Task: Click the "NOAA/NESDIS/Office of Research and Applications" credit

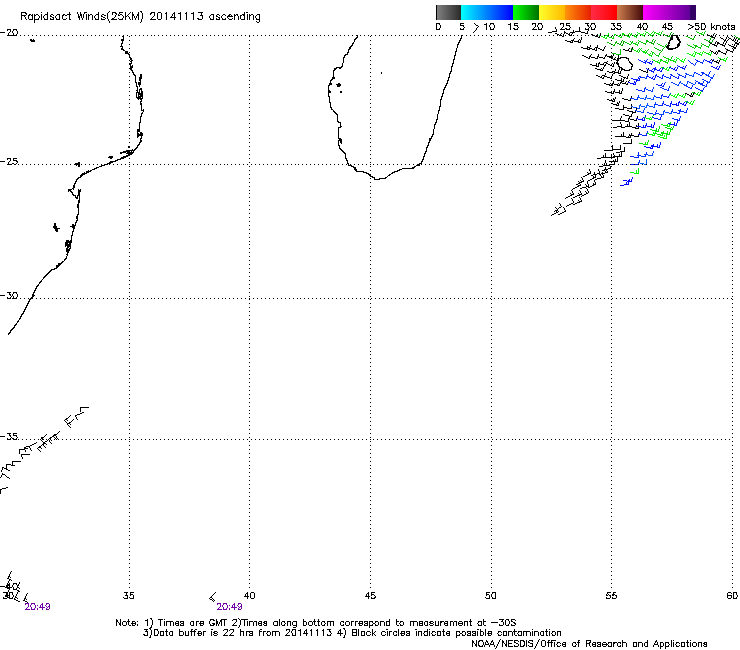Action: click(x=589, y=644)
